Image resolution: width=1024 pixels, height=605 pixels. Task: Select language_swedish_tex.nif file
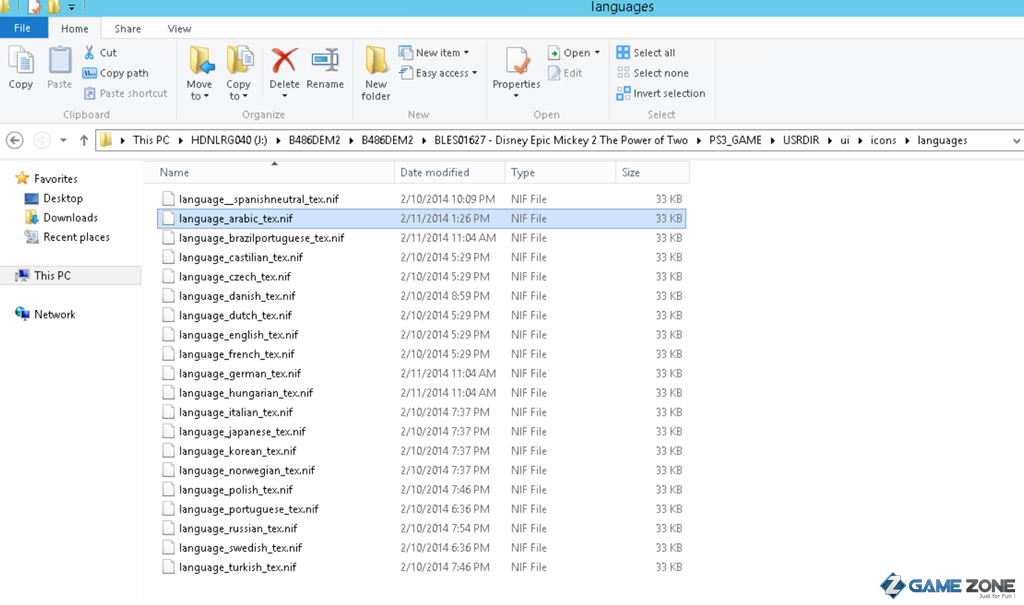[x=421, y=548]
